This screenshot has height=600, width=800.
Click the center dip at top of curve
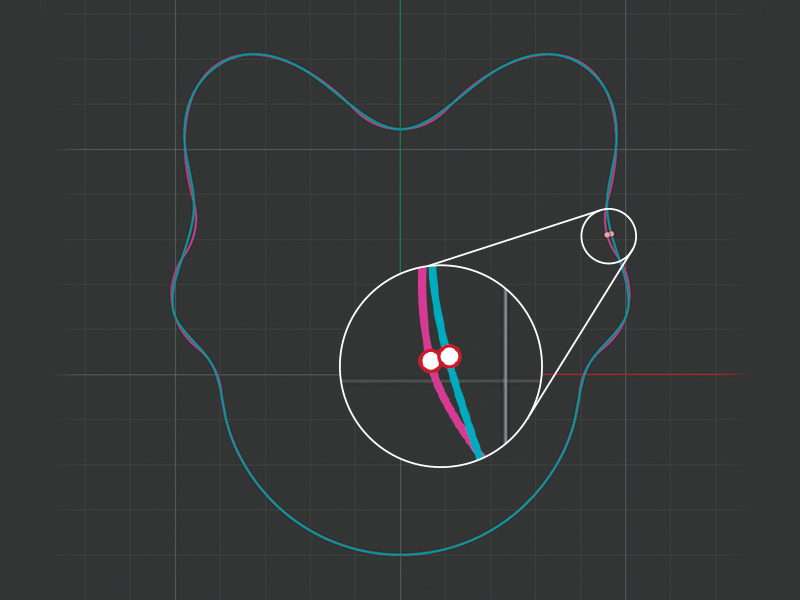[400, 129]
